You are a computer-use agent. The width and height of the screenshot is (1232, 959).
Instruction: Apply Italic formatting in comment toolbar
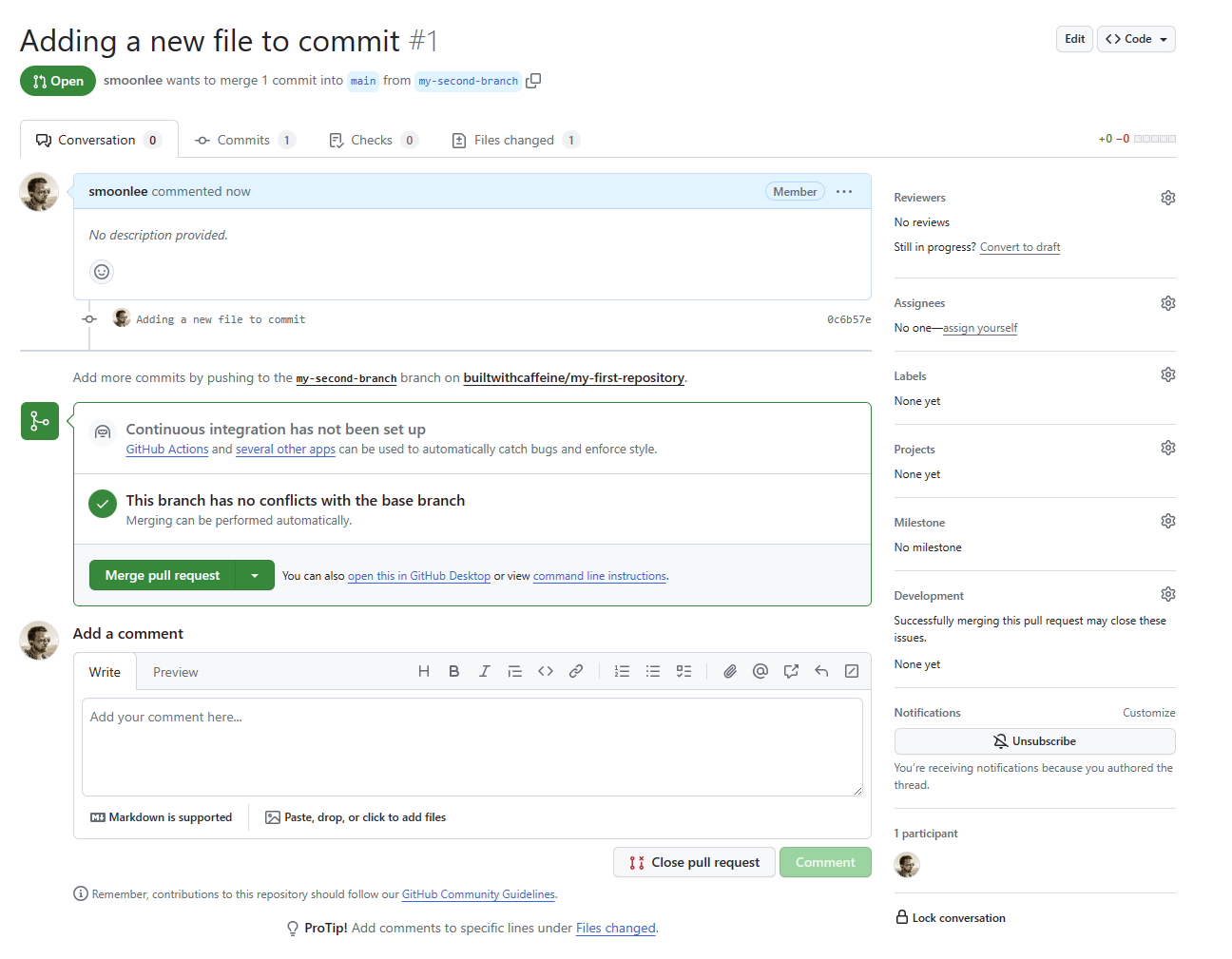[x=485, y=672]
